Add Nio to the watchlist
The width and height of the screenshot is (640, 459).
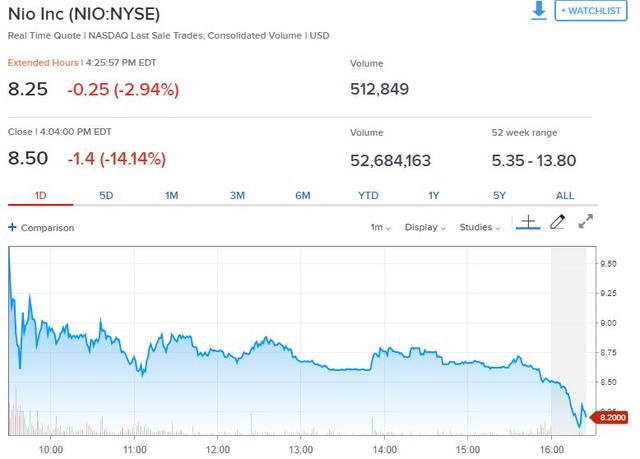[x=591, y=11]
